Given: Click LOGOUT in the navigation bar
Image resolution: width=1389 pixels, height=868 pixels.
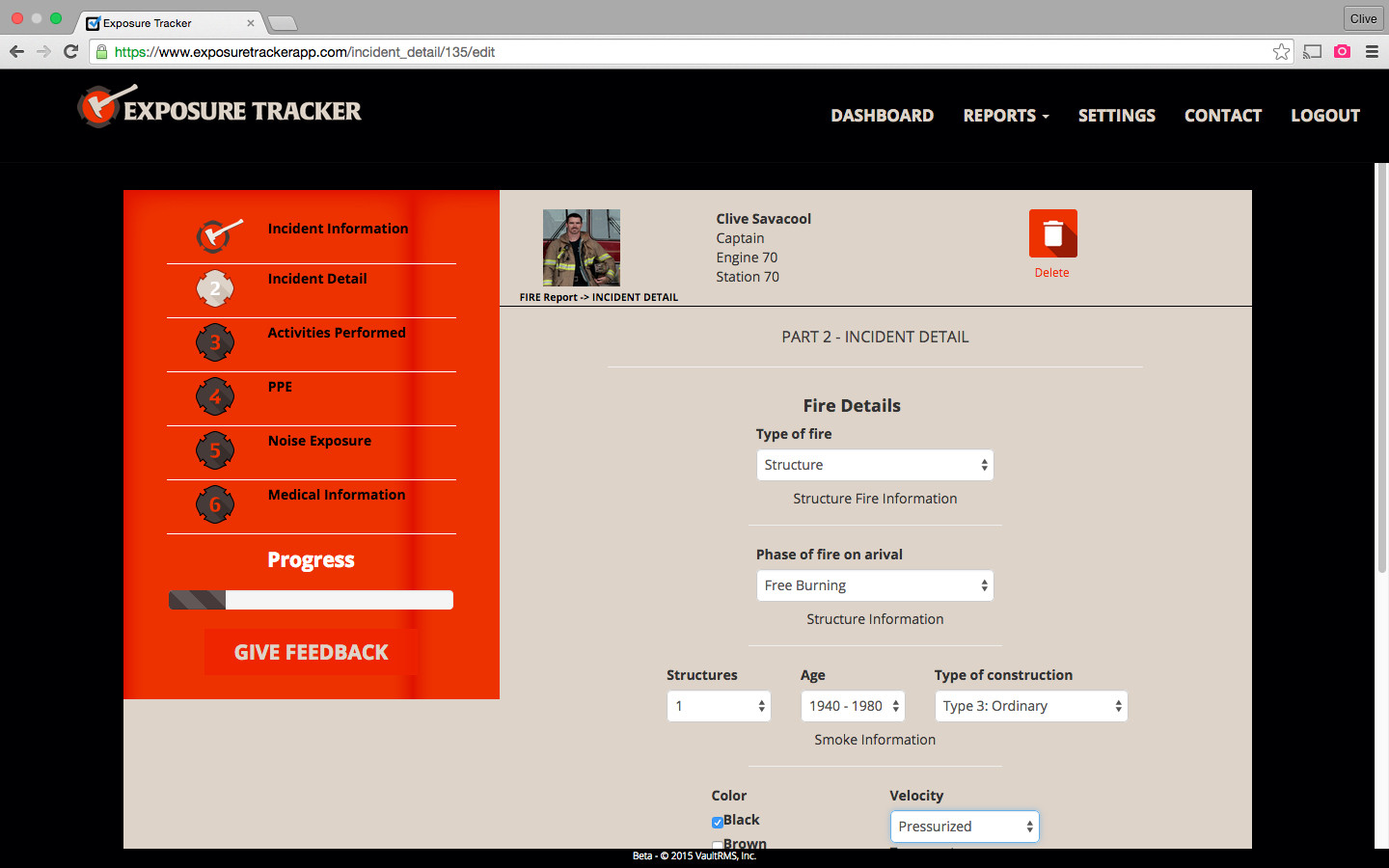Looking at the screenshot, I should pos(1325,116).
